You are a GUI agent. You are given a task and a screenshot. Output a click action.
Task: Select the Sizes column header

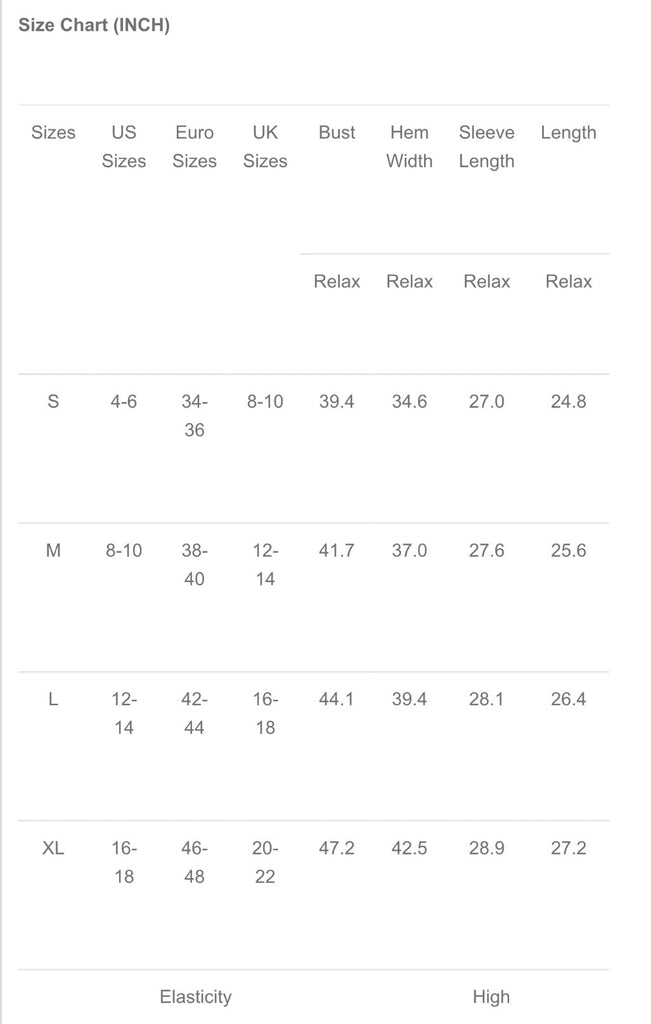(53, 133)
